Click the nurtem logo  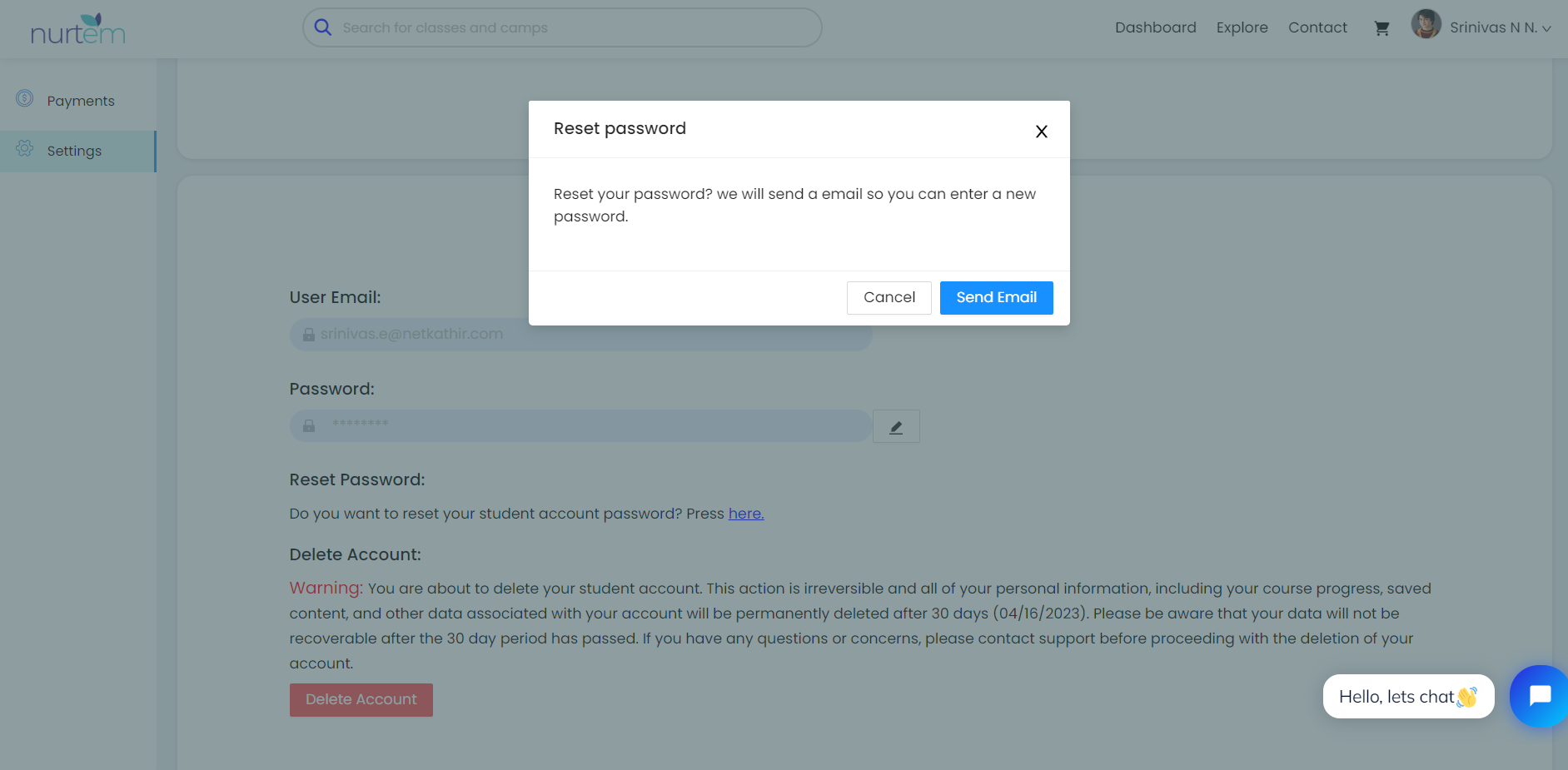77,29
